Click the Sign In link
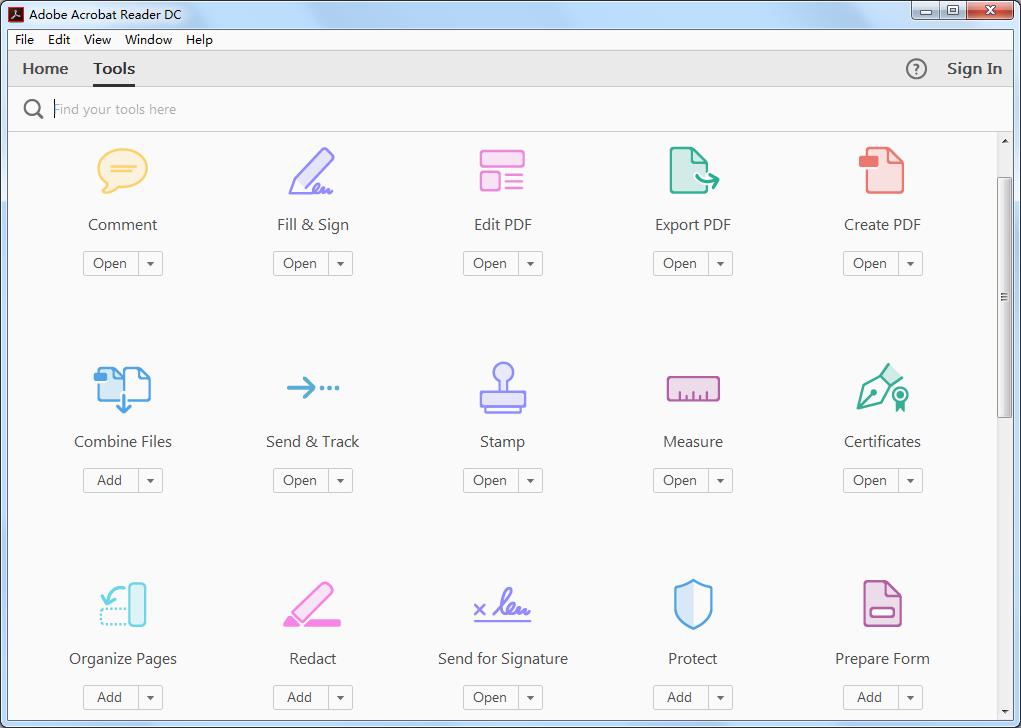 (974, 68)
